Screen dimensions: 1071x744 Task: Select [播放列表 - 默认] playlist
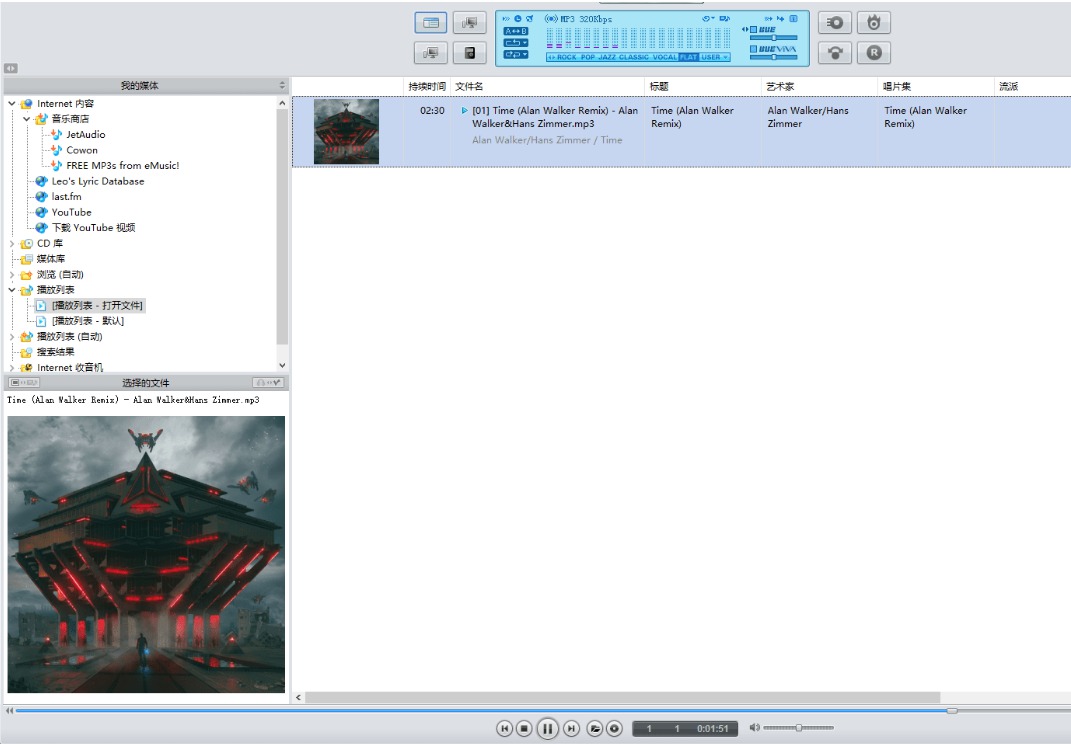pos(88,321)
